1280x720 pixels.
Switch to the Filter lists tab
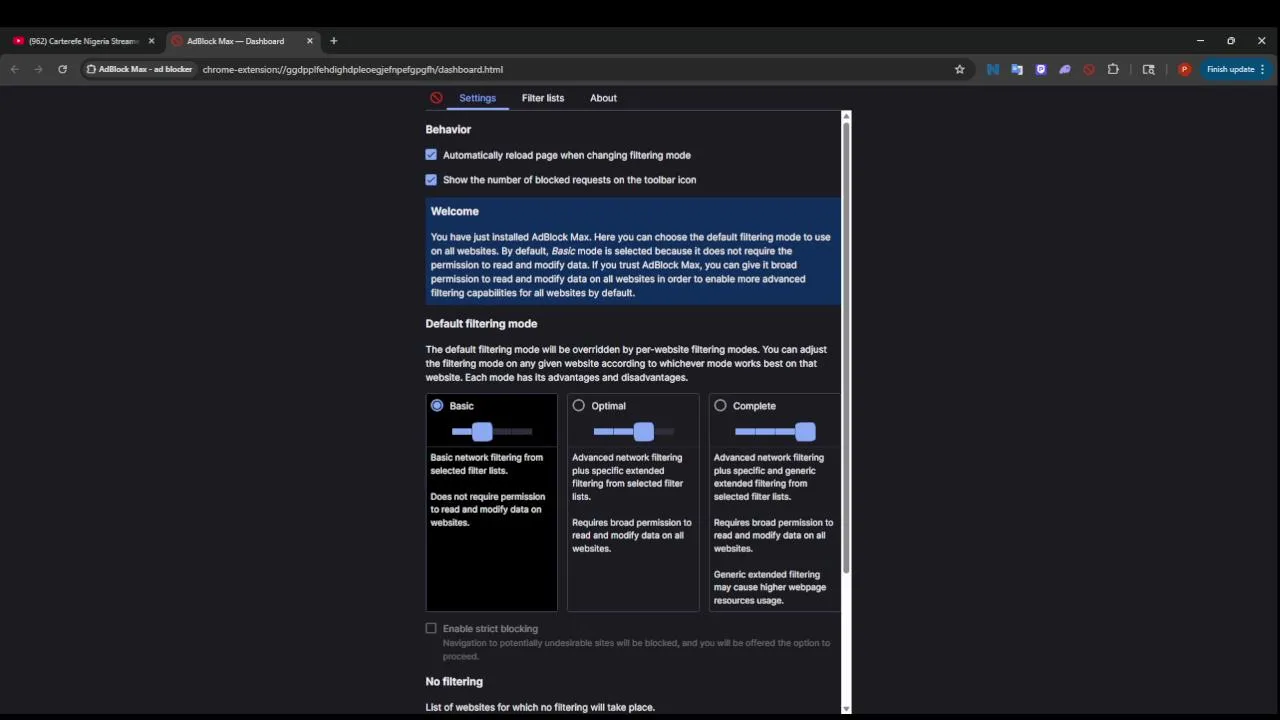(x=543, y=98)
